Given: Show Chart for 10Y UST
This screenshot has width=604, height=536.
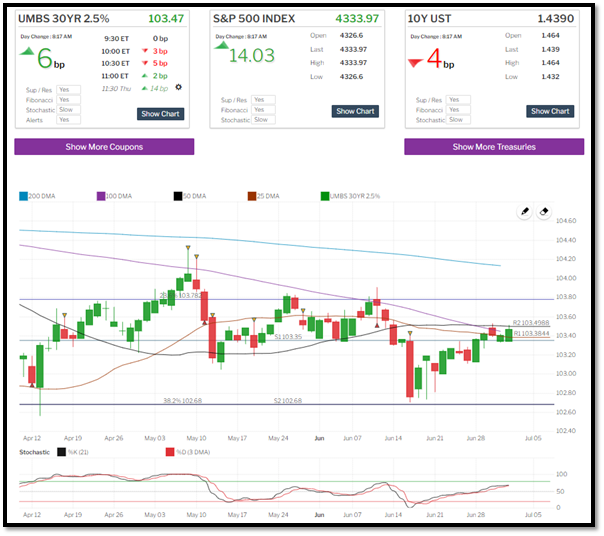Looking at the screenshot, I should click(550, 111).
